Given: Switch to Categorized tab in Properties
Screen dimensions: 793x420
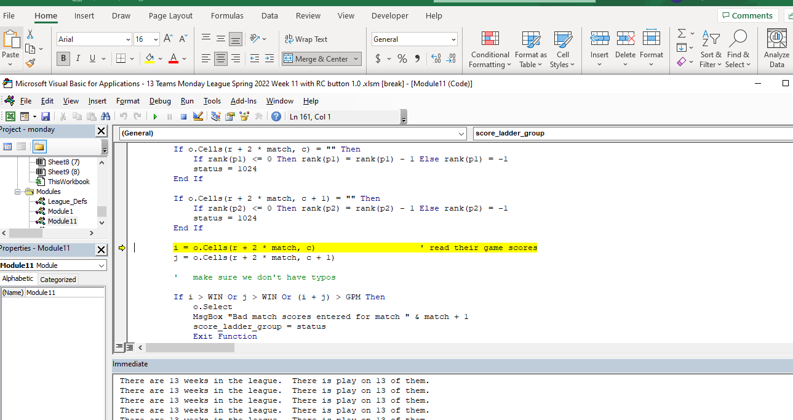Looking at the screenshot, I should point(57,280).
